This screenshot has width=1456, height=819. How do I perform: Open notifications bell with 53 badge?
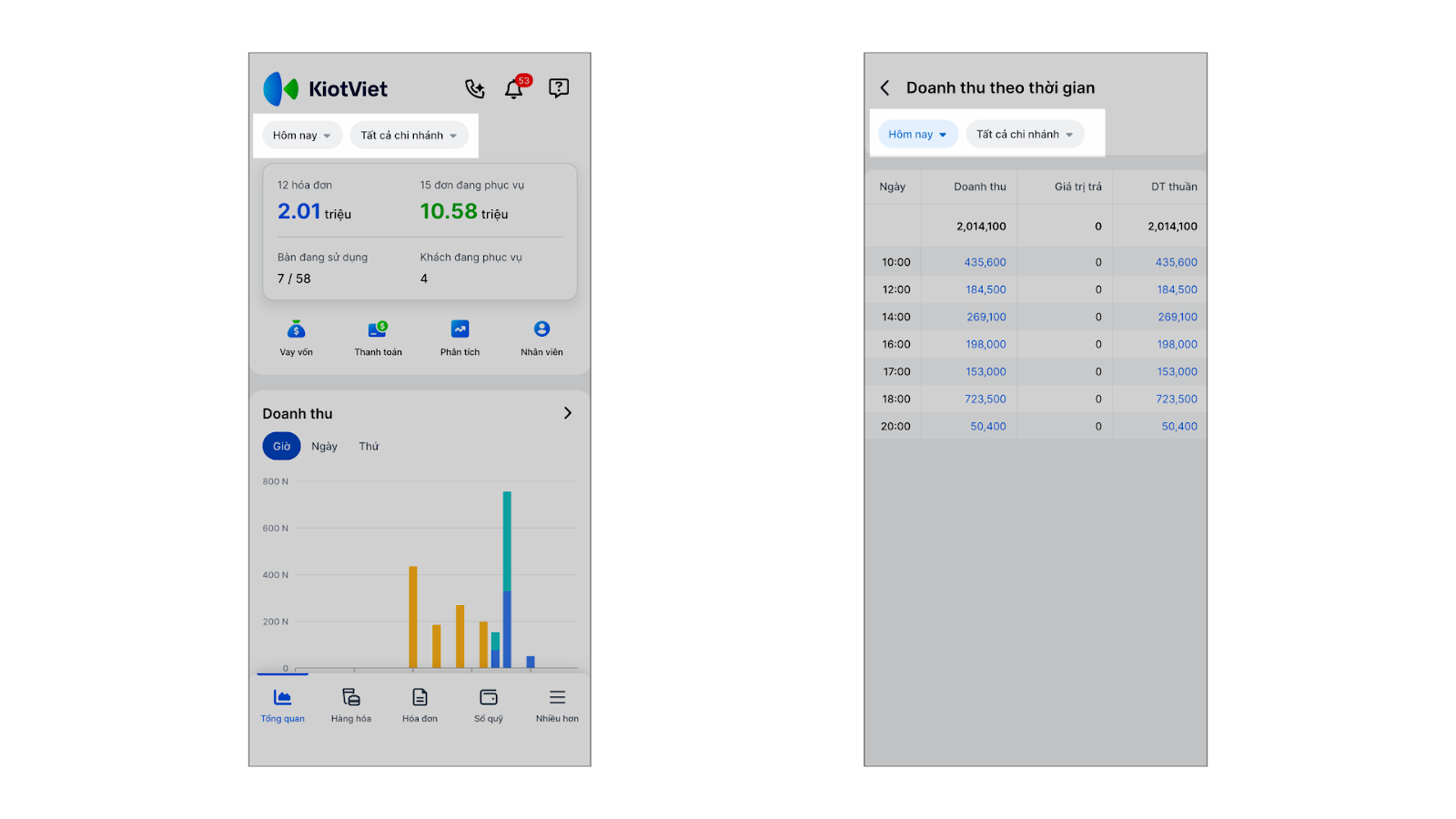click(x=516, y=87)
